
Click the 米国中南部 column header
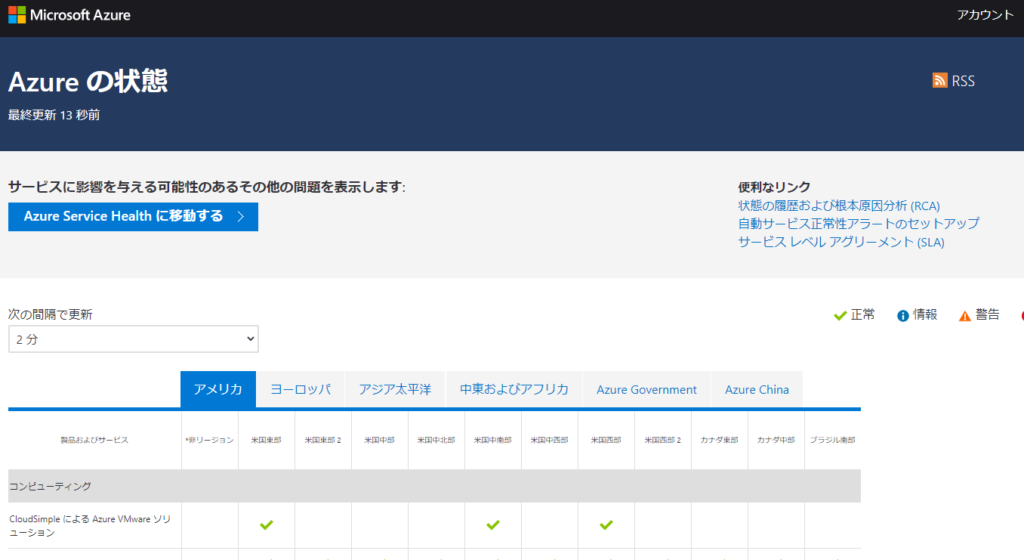tap(493, 440)
